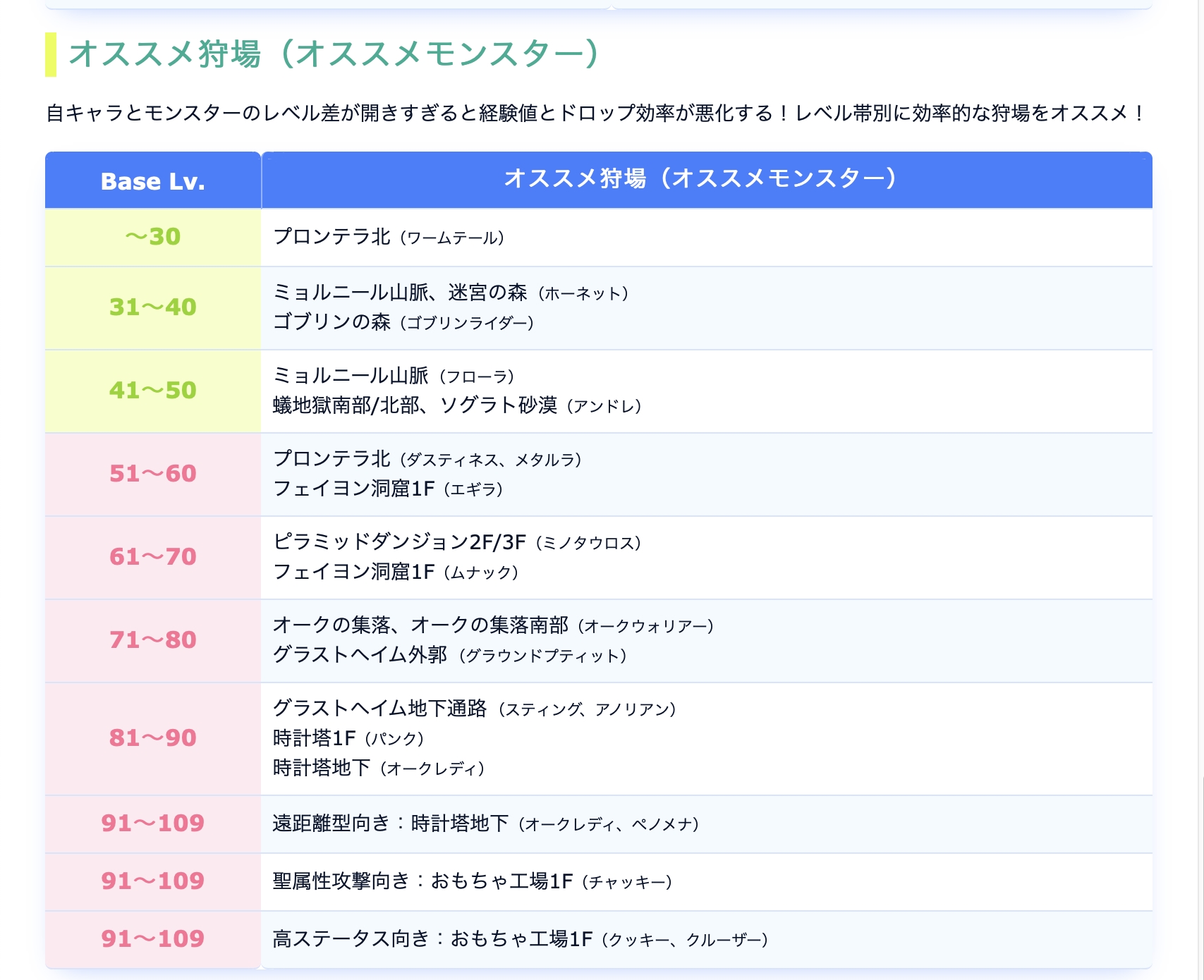Click the ピラミッドダンジョン2F/3F (ミノタウロス) line
The image size is (1204, 980).
click(x=457, y=542)
